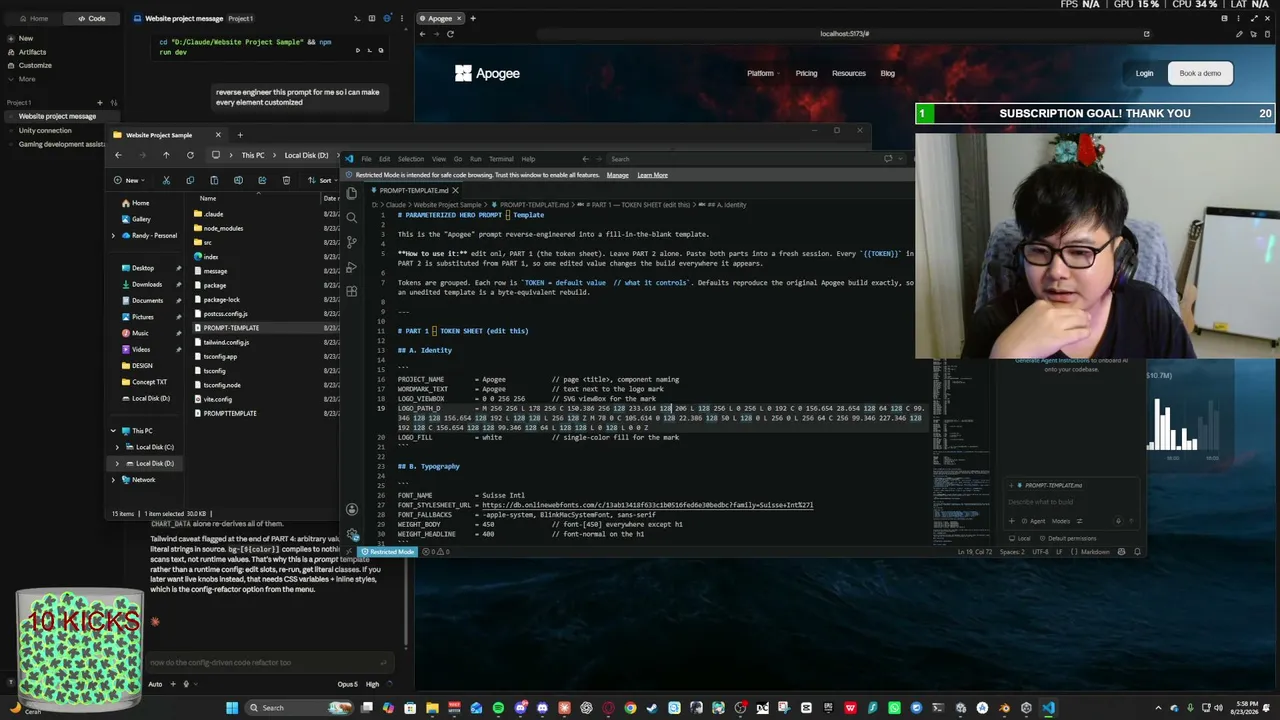Open the font stylesheet URL in the editor

click(647, 505)
